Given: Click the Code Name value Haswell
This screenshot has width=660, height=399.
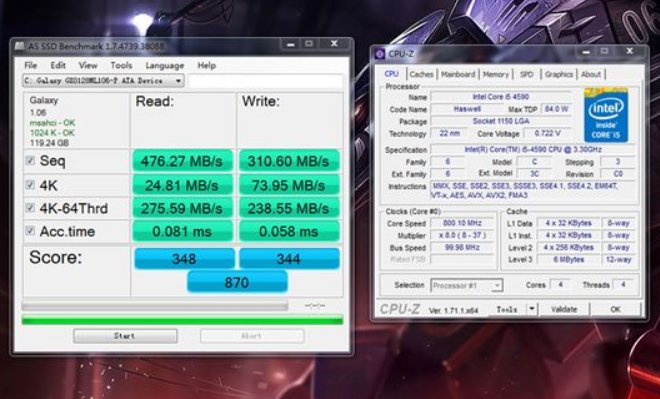Looking at the screenshot, I should pyautogui.click(x=467, y=109).
